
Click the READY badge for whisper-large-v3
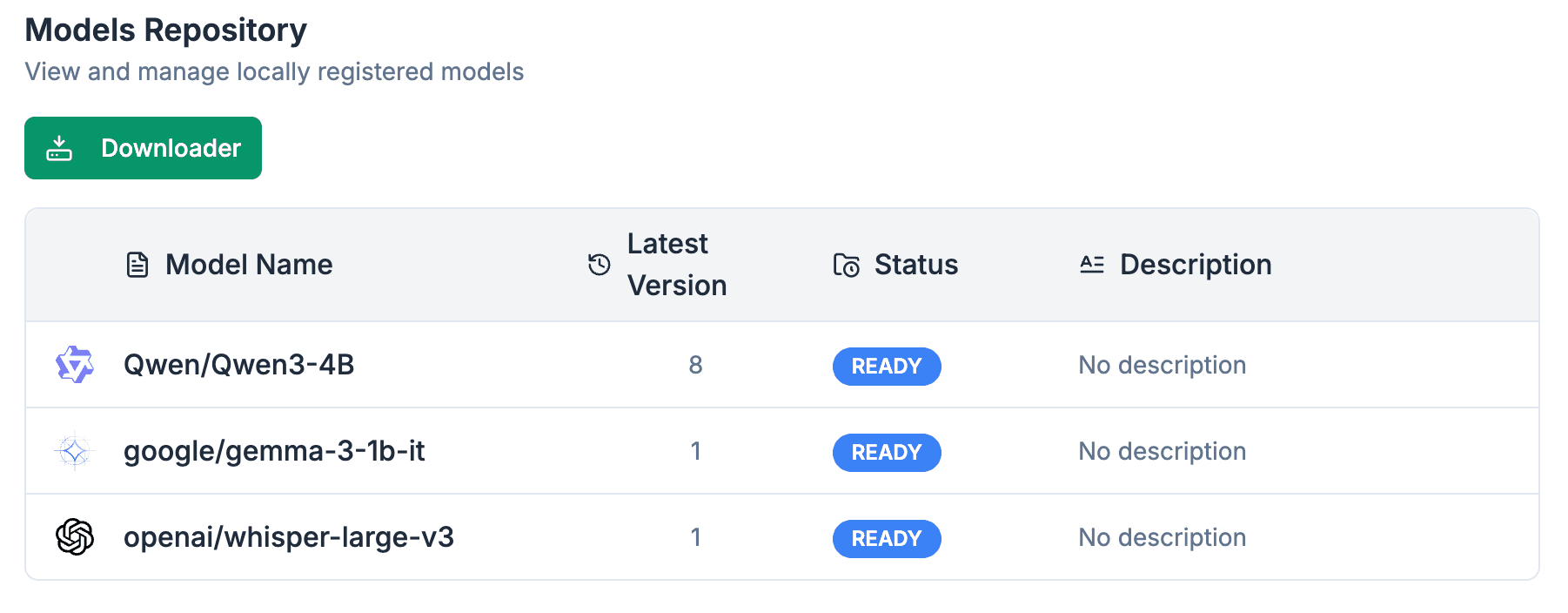(887, 539)
